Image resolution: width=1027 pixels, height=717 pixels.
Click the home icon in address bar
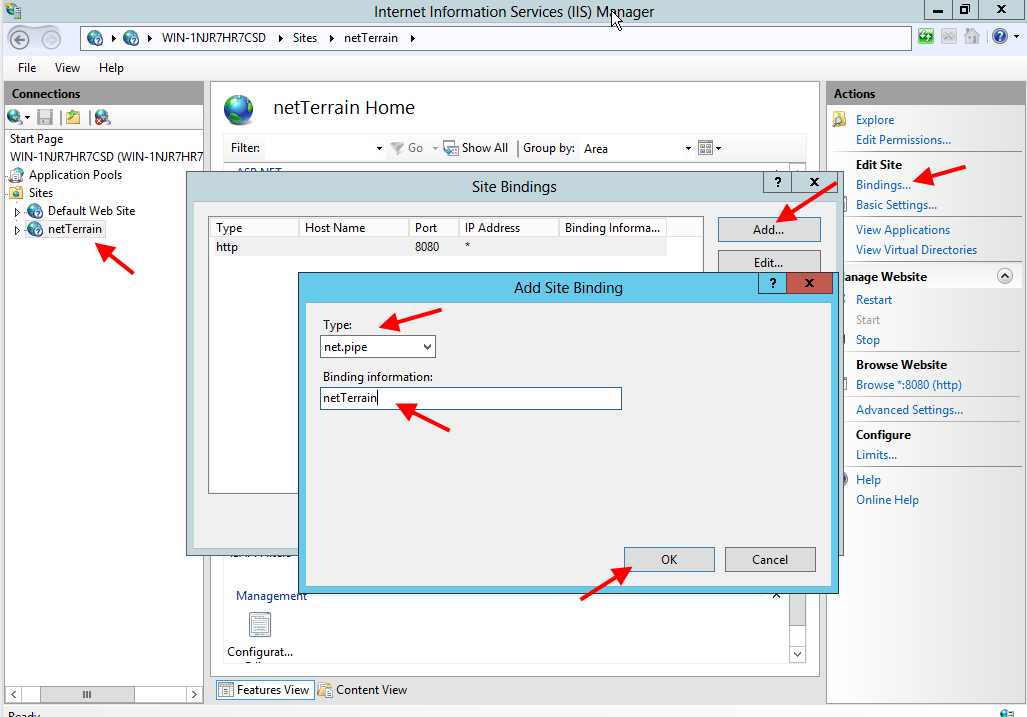point(971,37)
